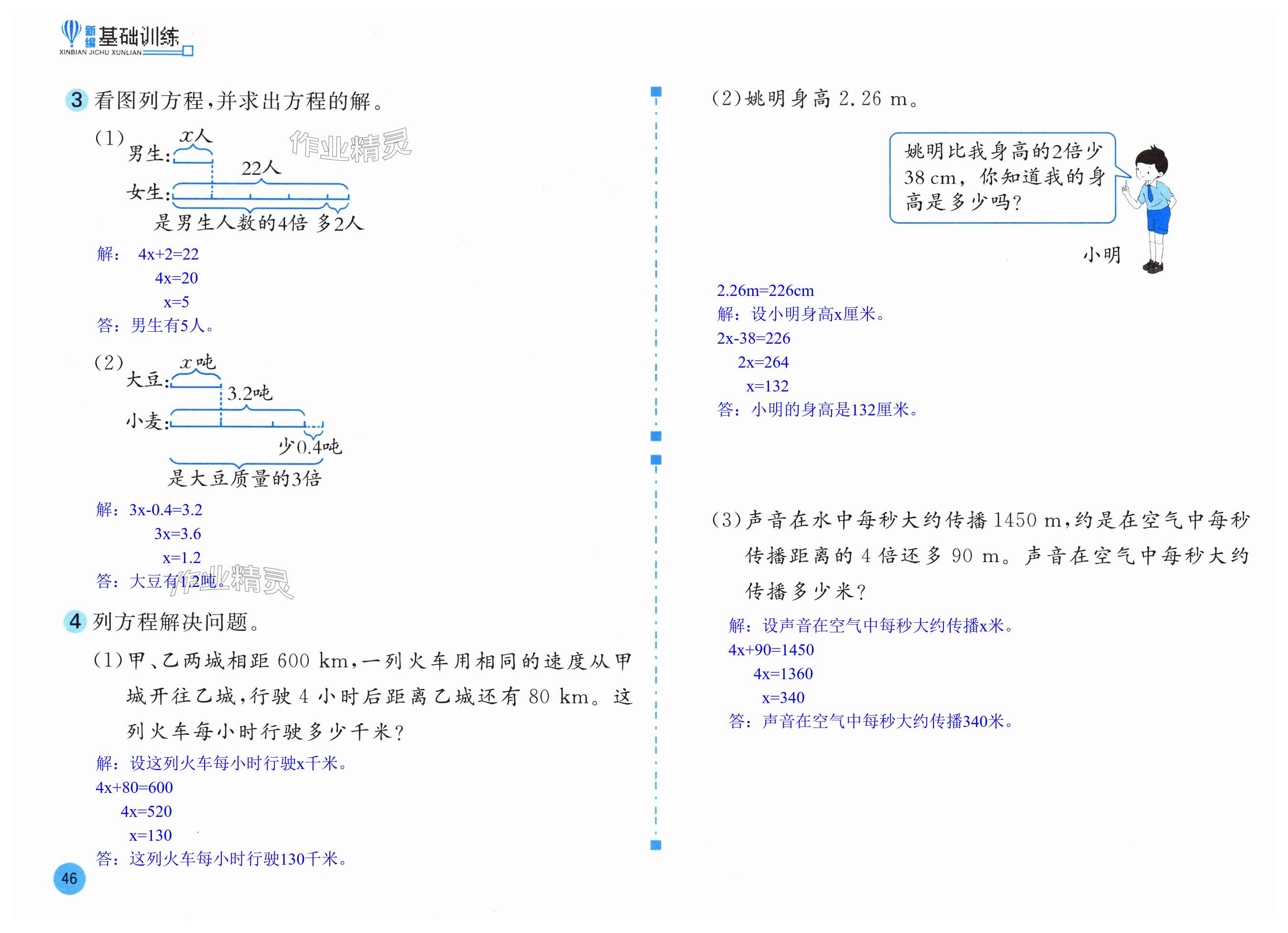Click the answer 小明的身高是132厘米
Image resolution: width=1288 pixels, height=933 pixels.
tap(835, 410)
